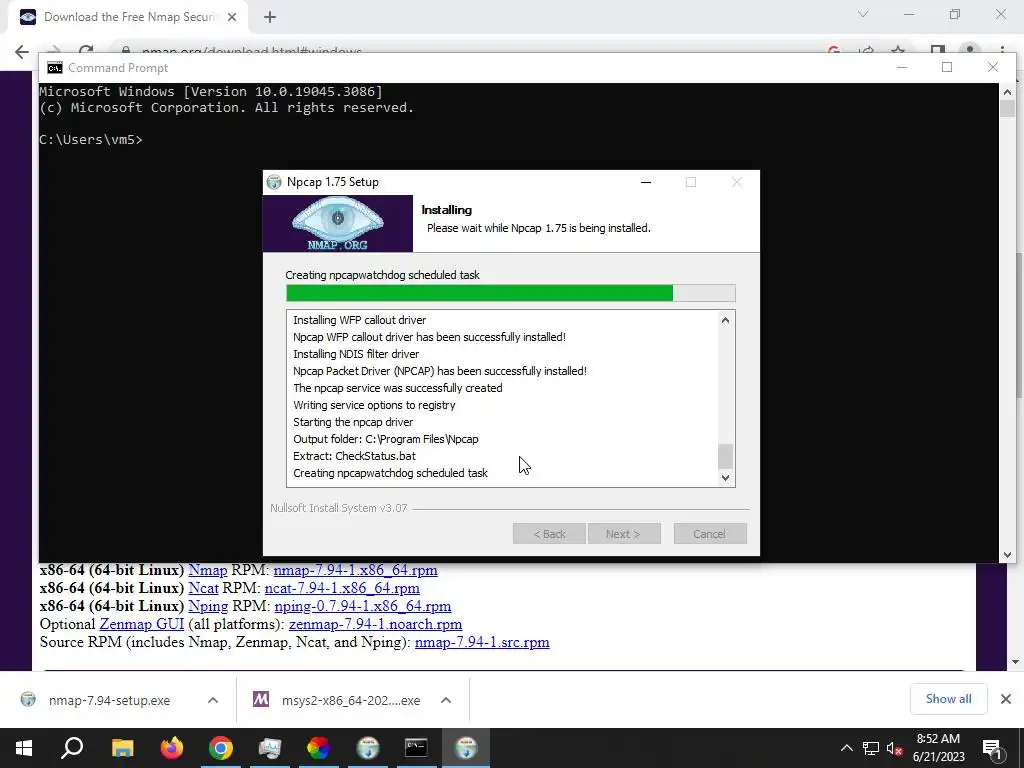Minimize the Npcap 1.75 Setup window

click(x=646, y=182)
